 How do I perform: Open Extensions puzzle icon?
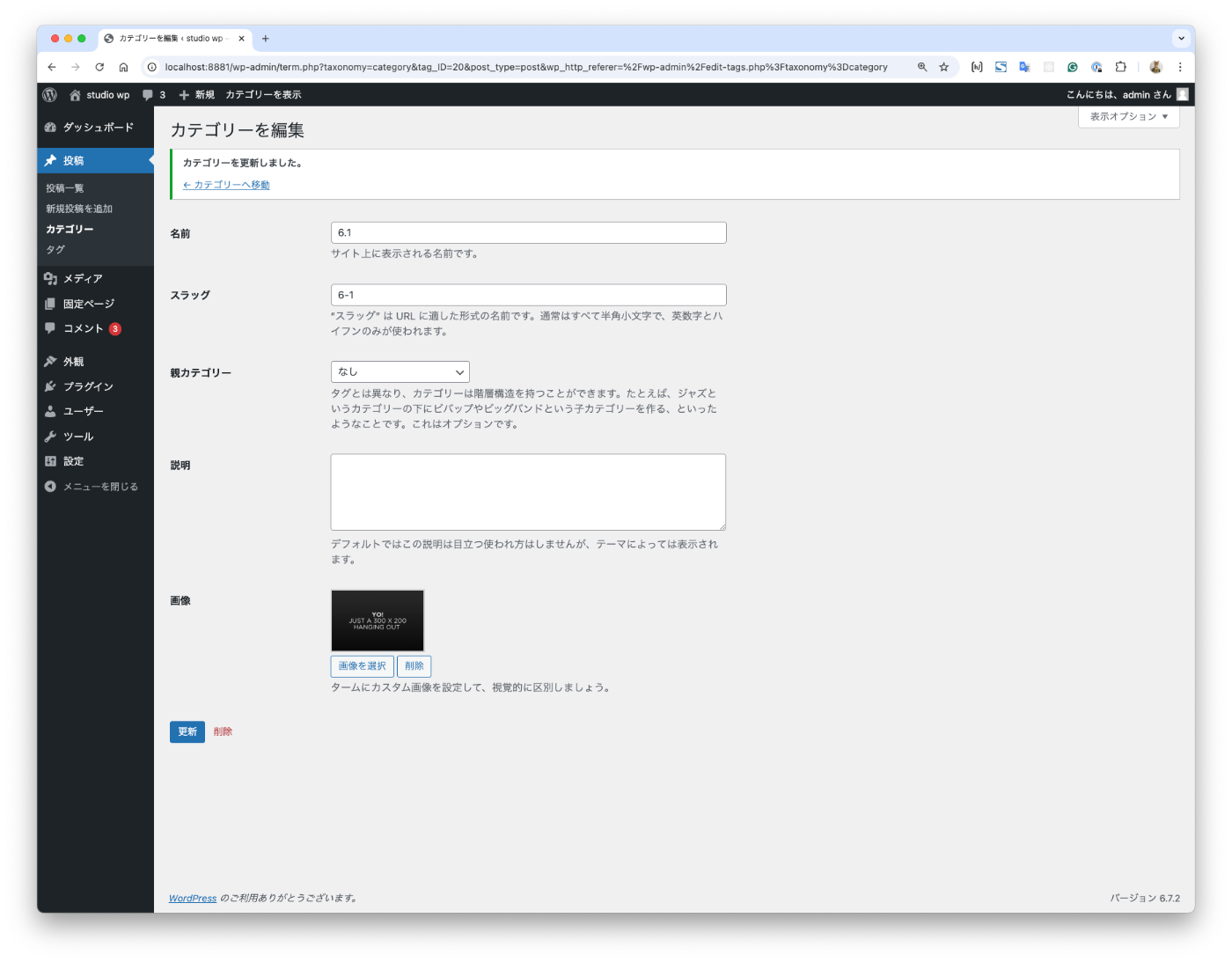pyautogui.click(x=1121, y=67)
